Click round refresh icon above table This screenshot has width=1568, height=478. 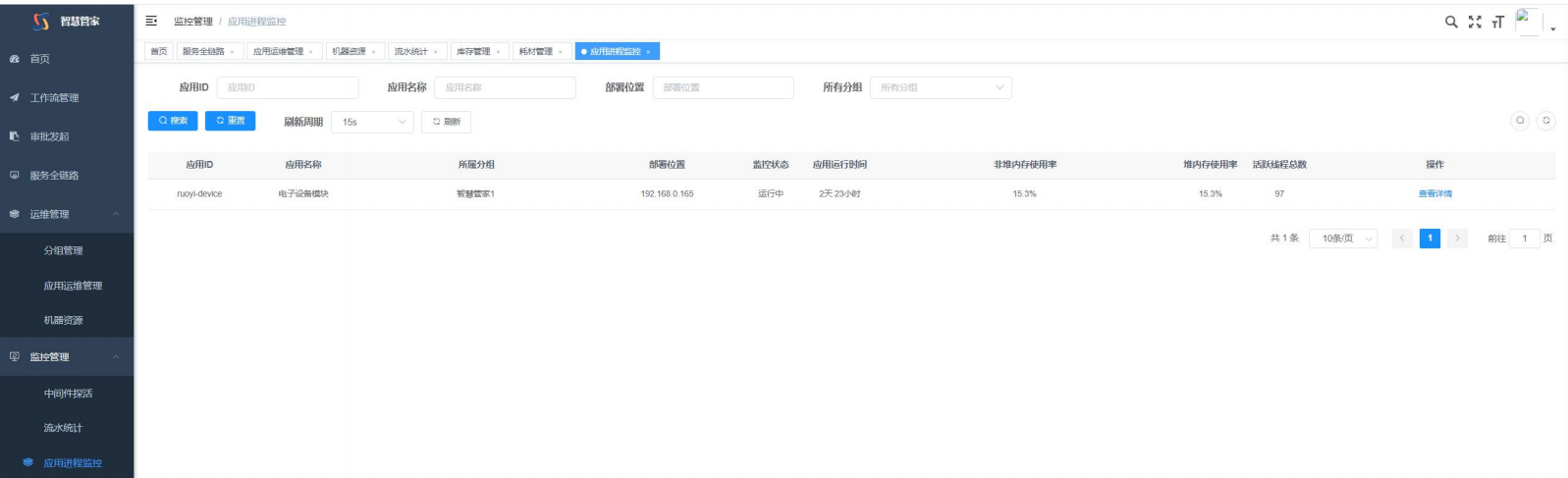pos(1545,121)
